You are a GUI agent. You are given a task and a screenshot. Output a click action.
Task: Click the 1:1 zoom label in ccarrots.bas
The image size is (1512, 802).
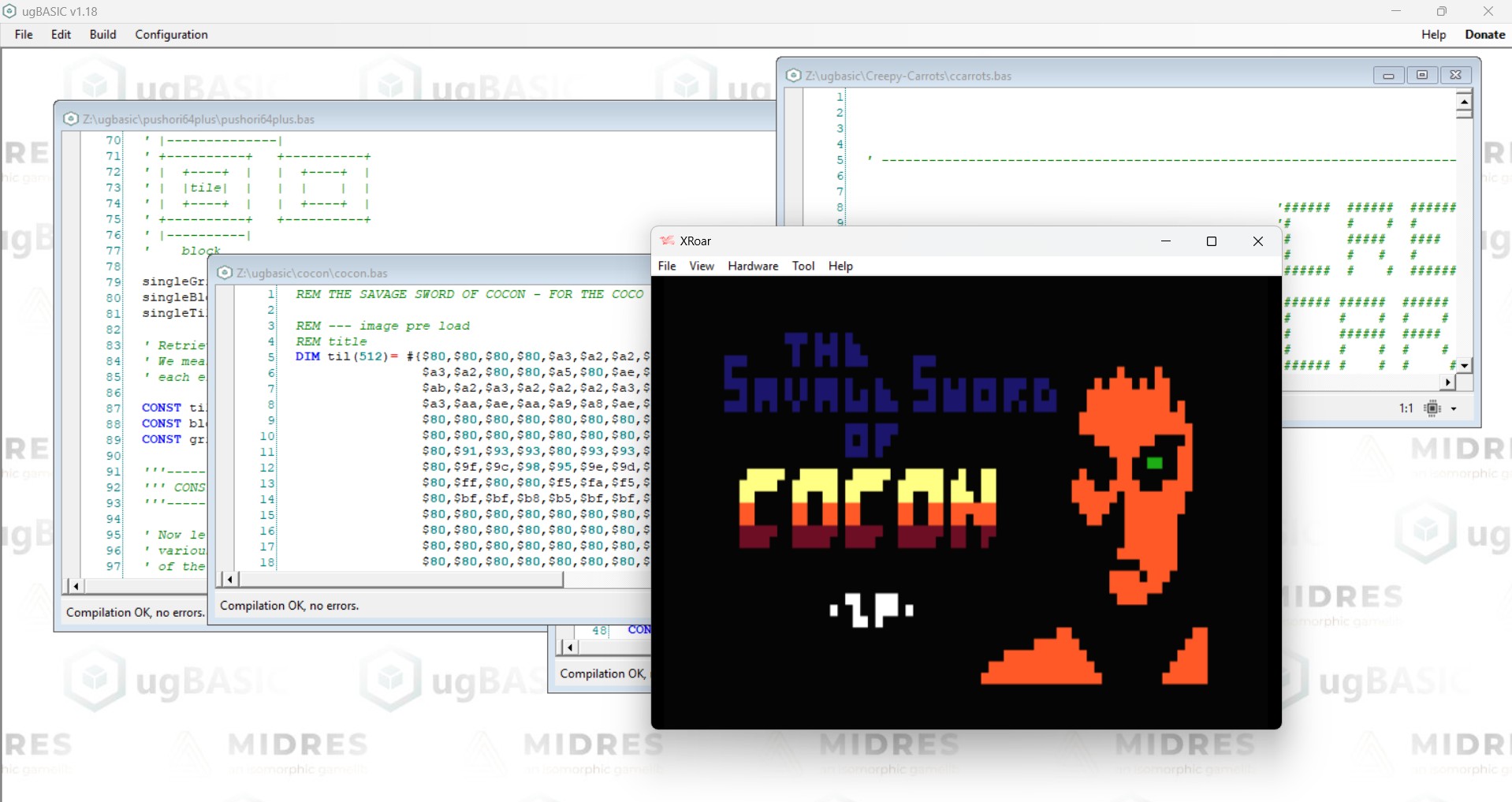[1406, 408]
